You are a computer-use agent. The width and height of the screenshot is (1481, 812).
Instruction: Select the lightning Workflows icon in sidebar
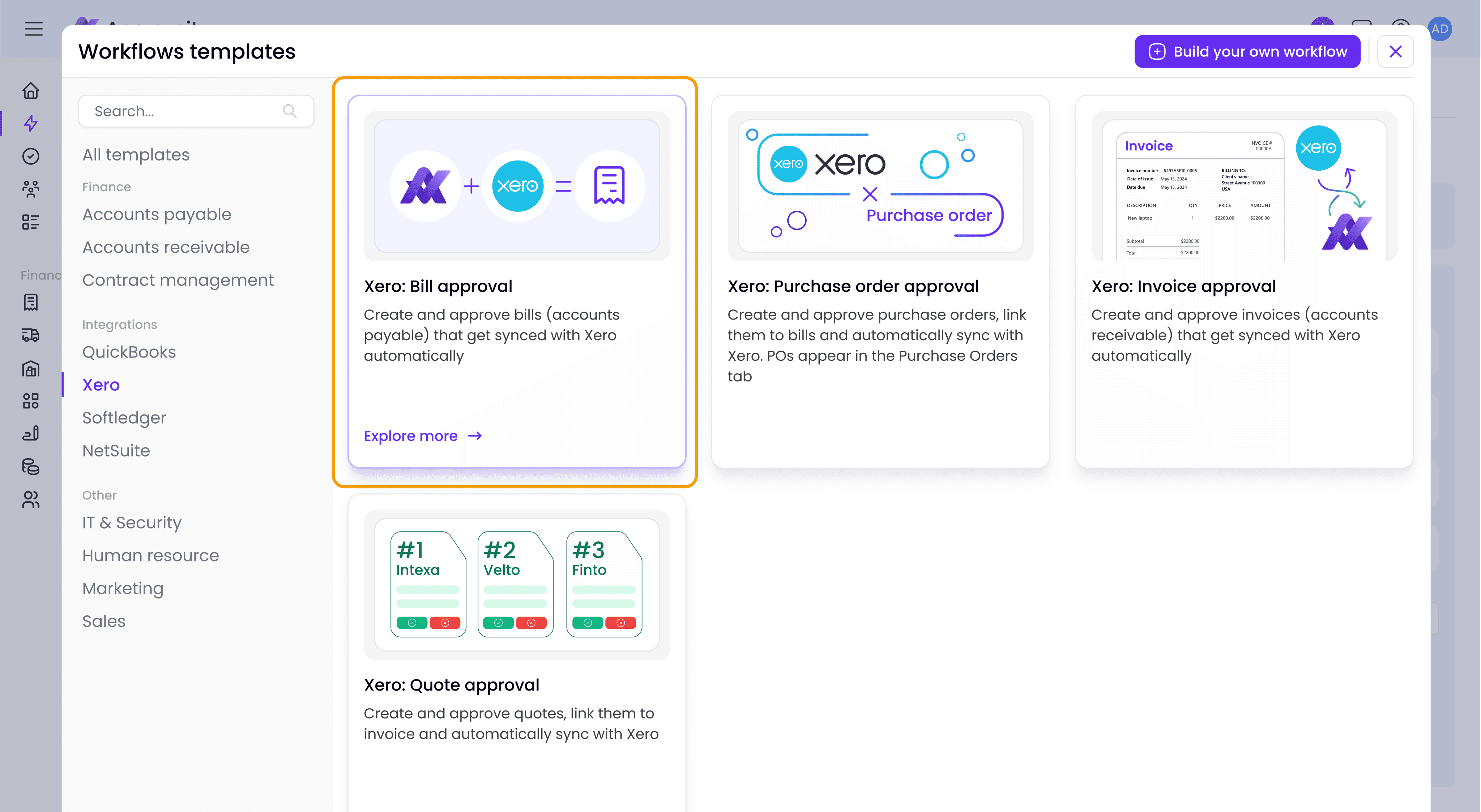[31, 124]
